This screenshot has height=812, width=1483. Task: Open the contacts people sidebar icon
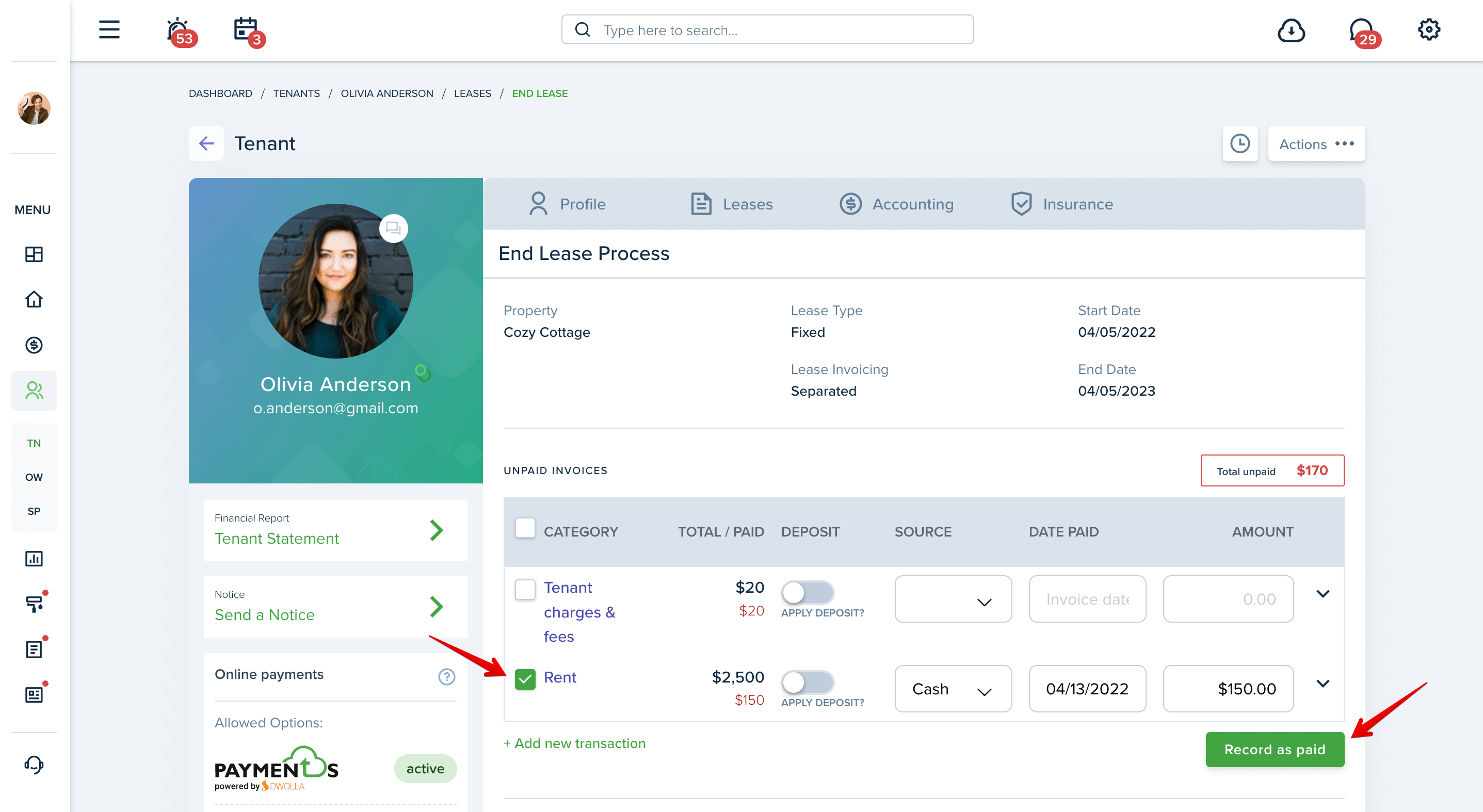[34, 391]
